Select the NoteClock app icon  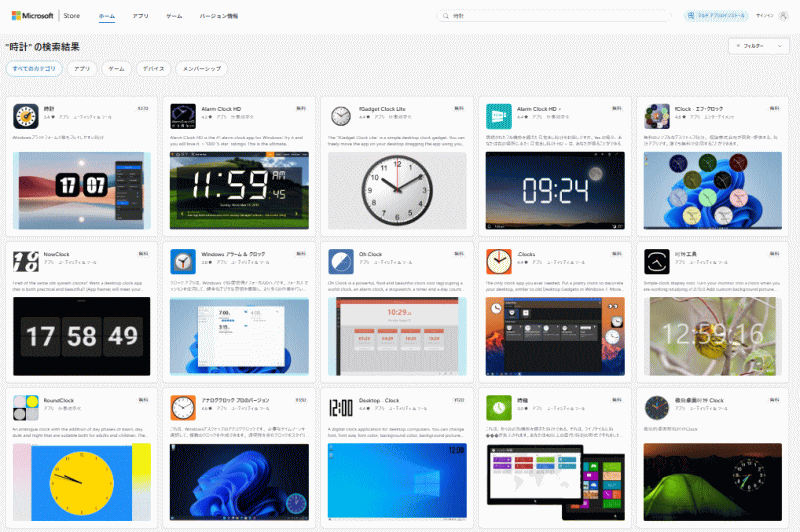click(x=24, y=262)
